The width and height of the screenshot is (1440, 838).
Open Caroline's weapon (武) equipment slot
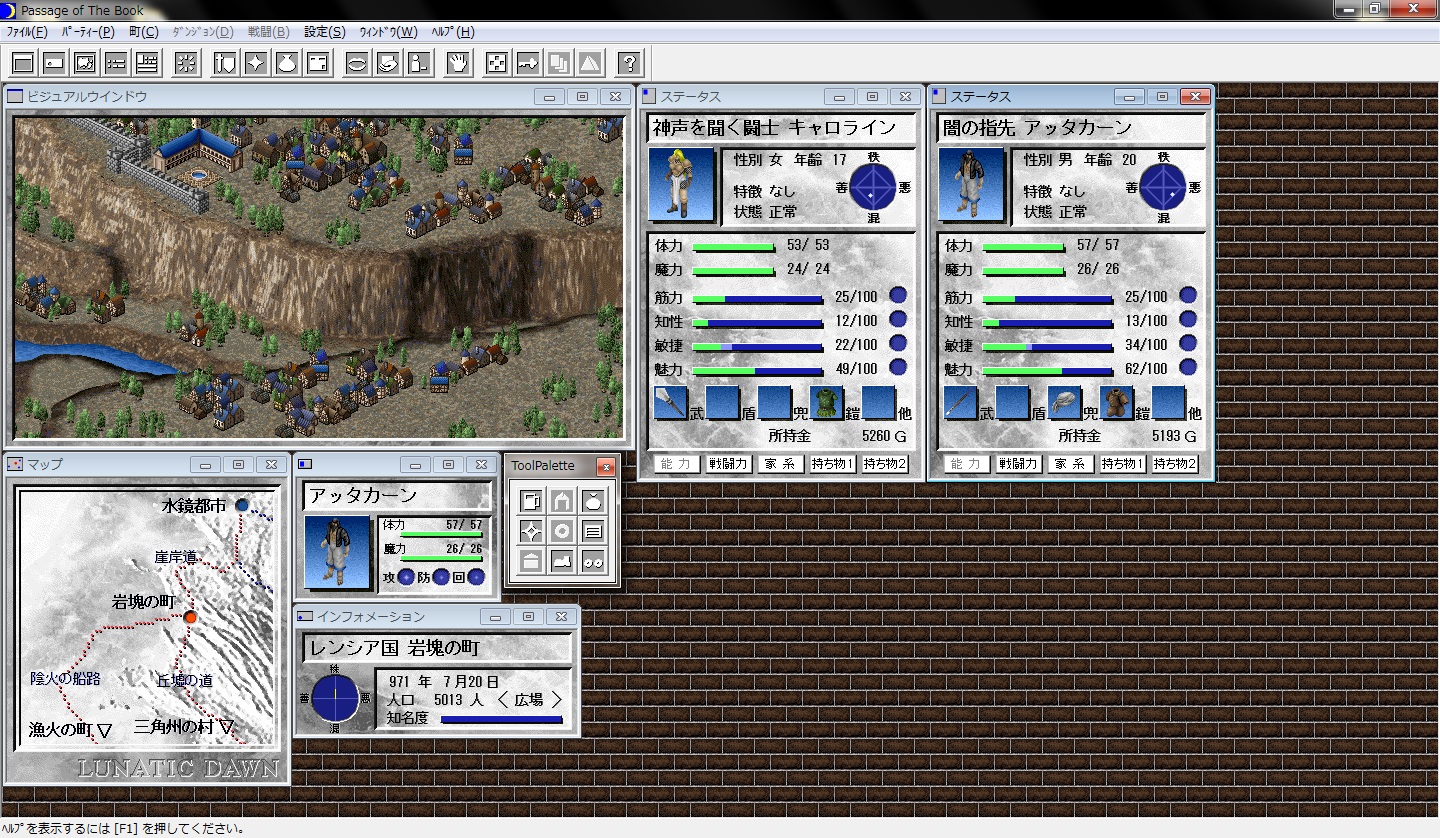tap(668, 403)
